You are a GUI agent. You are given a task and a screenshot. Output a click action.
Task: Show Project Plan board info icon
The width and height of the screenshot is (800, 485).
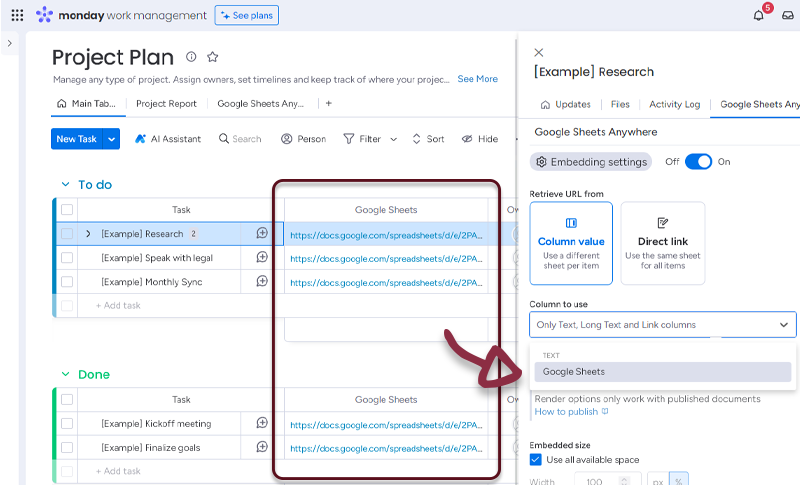point(191,57)
